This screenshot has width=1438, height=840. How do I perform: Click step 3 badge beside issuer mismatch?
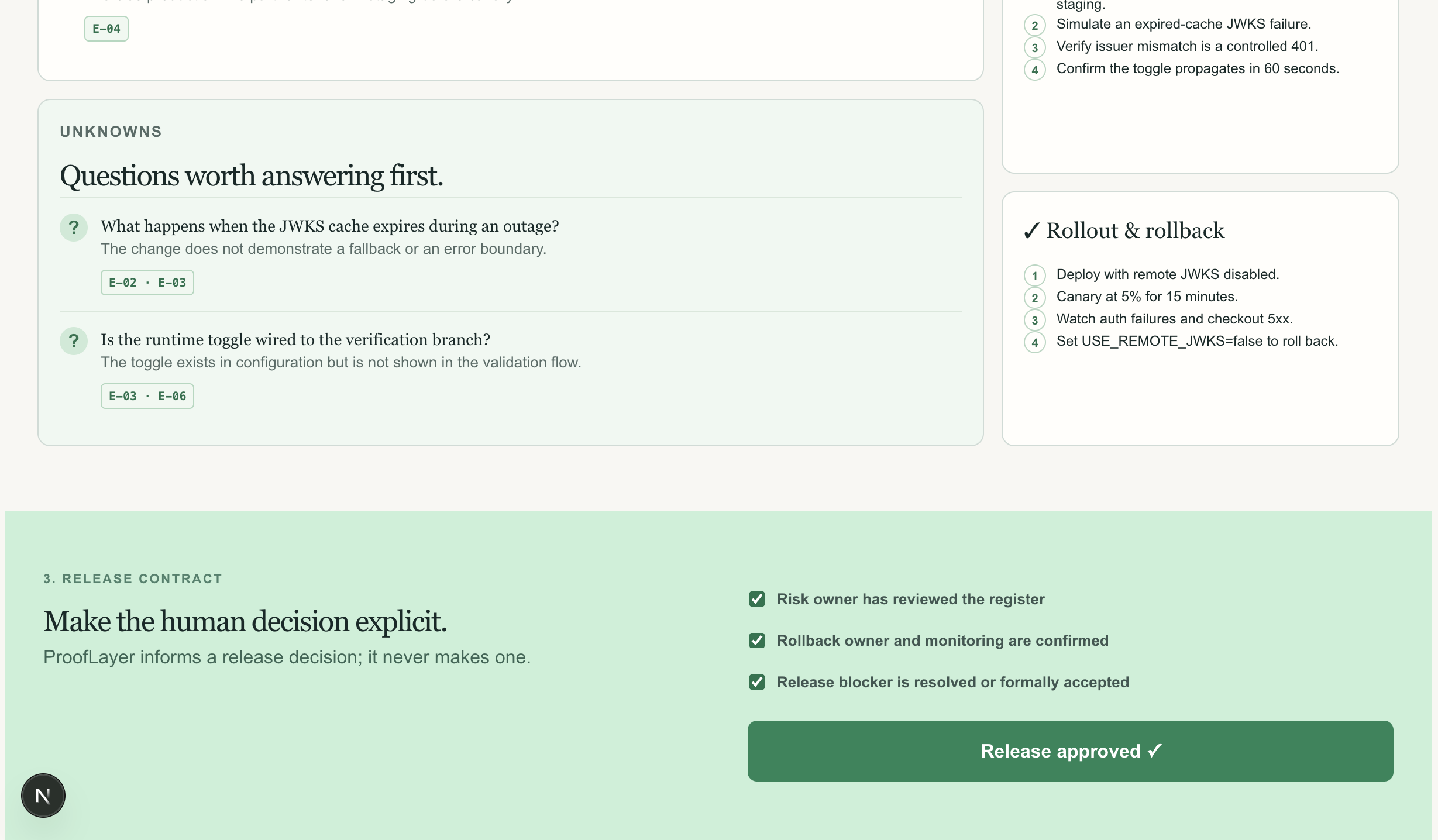pyautogui.click(x=1034, y=47)
